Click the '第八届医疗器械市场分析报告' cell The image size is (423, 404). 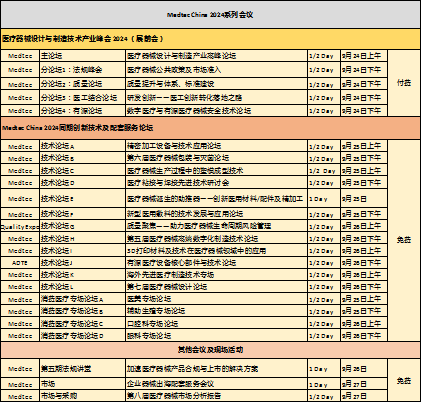(x=216, y=396)
